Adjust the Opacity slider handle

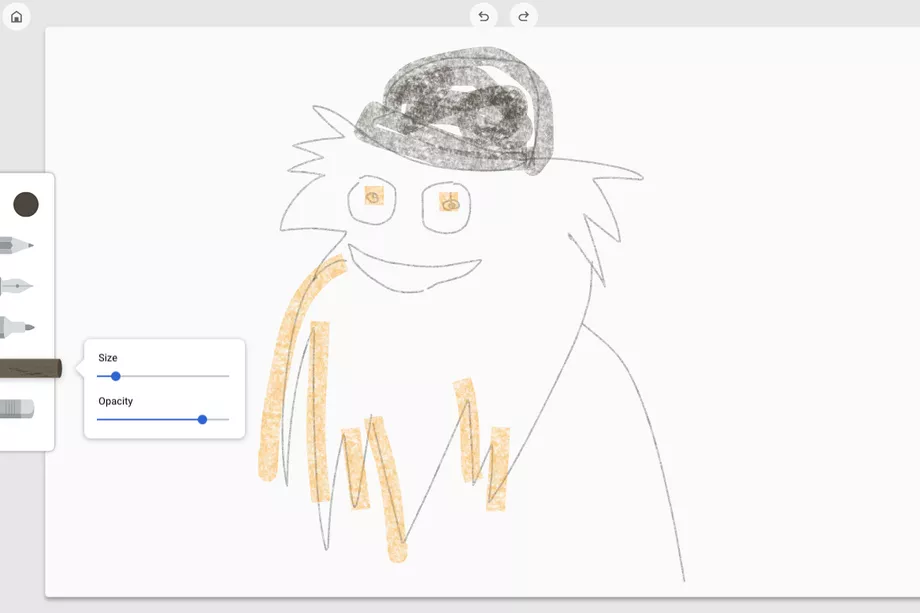202,419
